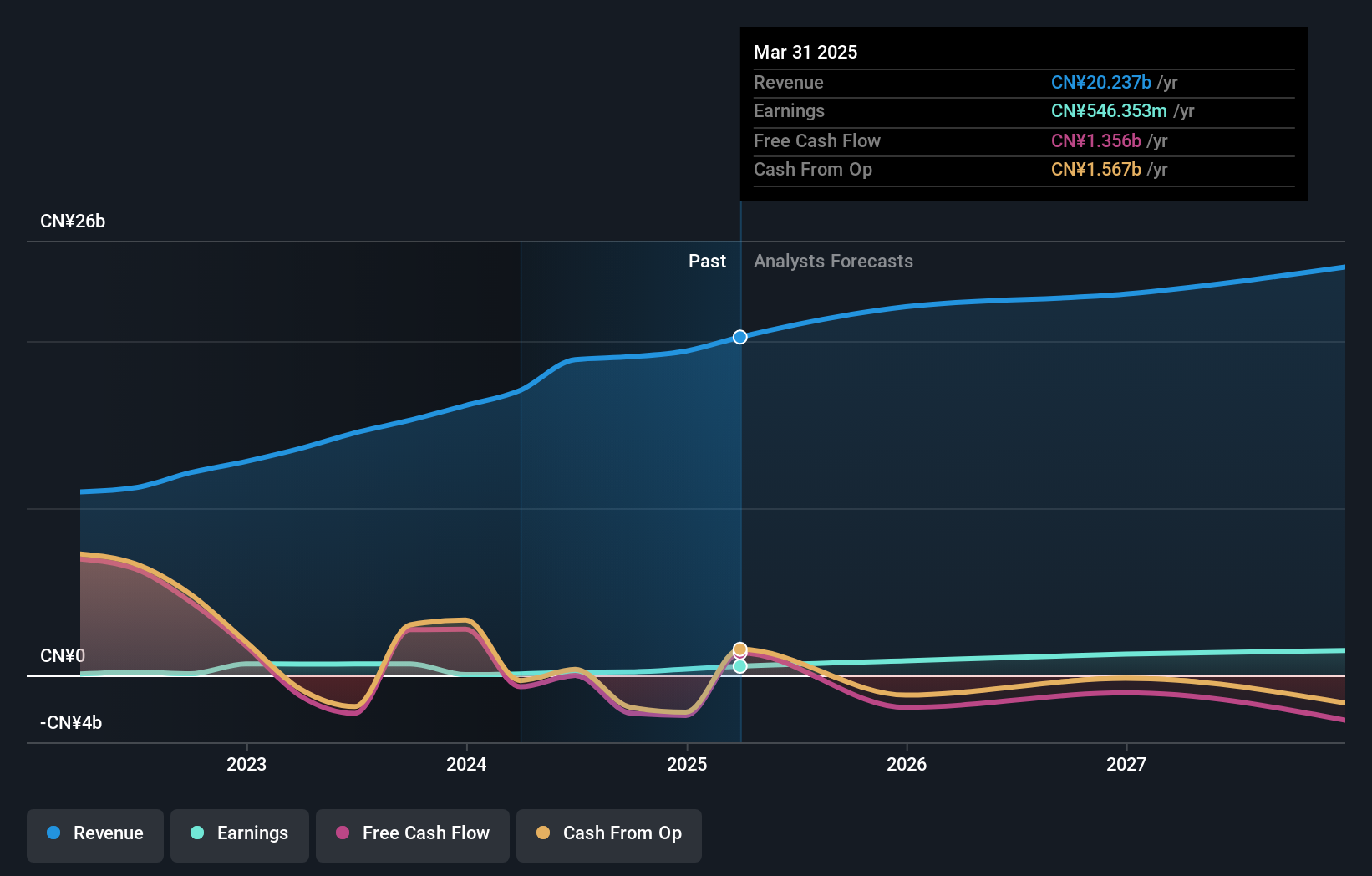Click the 2027 x-axis label
This screenshot has height=876, width=1372.
[1126, 764]
